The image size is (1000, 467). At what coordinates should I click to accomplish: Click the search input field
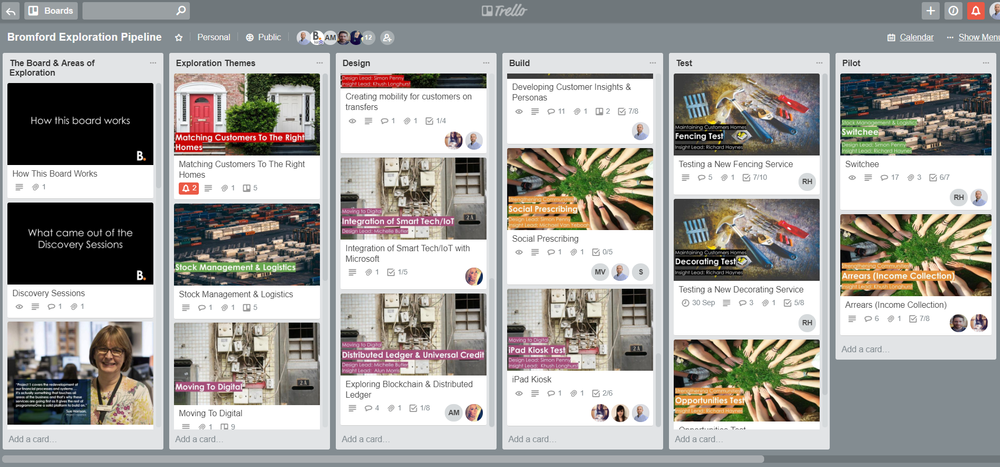136,10
